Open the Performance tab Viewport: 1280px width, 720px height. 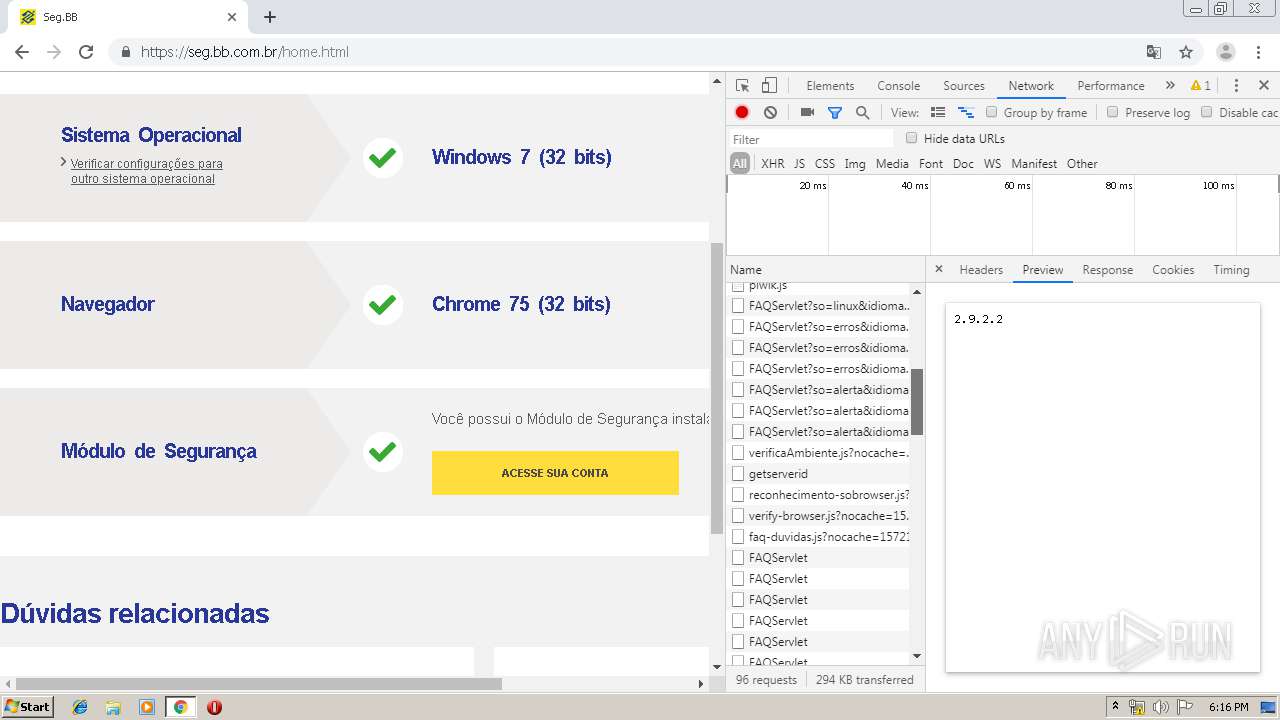tap(1111, 86)
